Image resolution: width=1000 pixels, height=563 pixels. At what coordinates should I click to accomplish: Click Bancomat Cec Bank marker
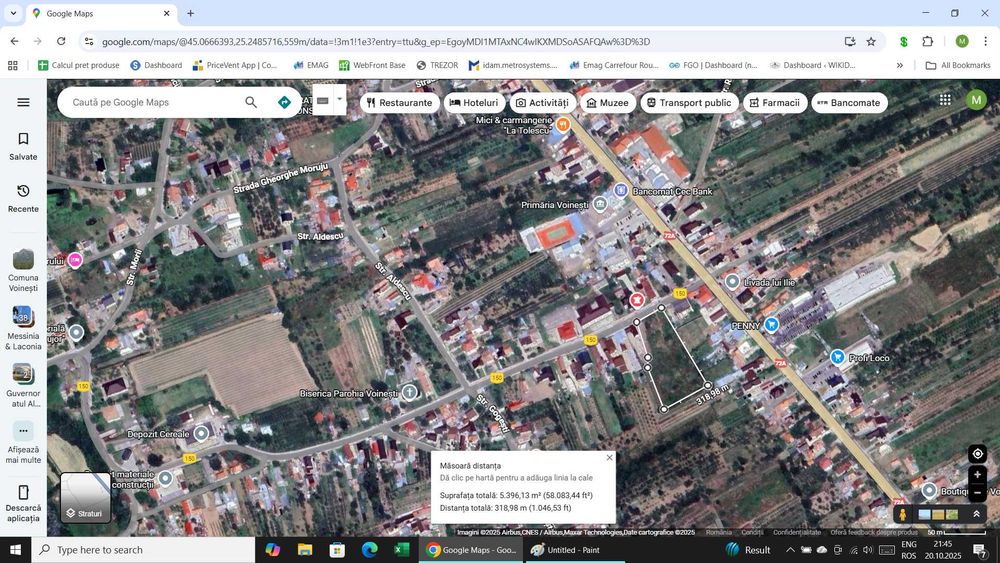tap(621, 190)
